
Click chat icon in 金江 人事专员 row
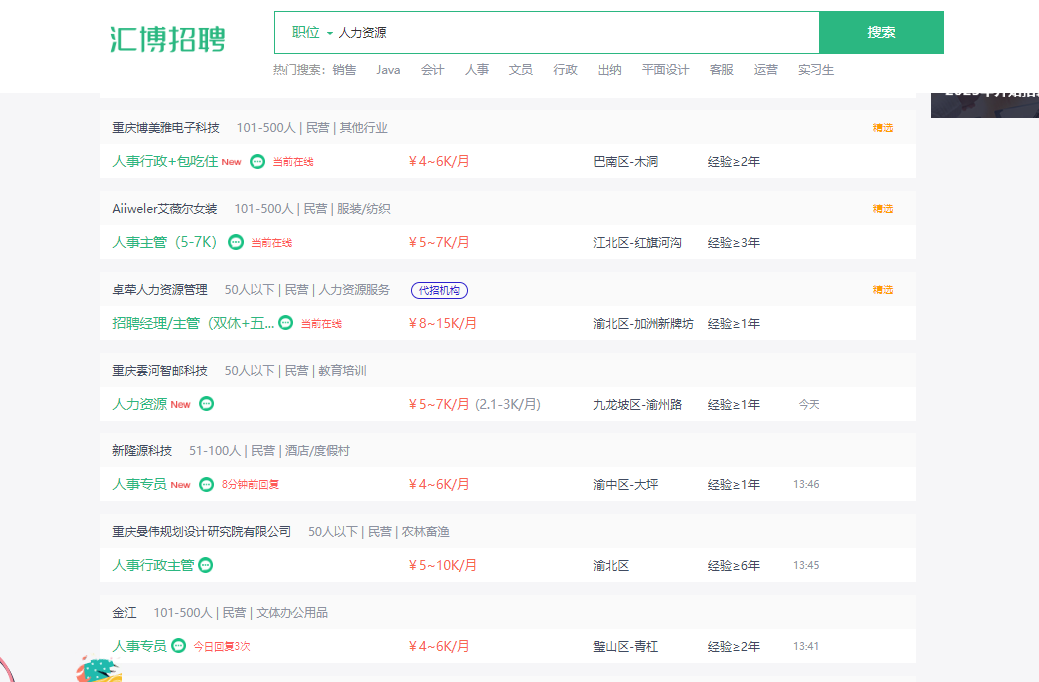click(179, 646)
